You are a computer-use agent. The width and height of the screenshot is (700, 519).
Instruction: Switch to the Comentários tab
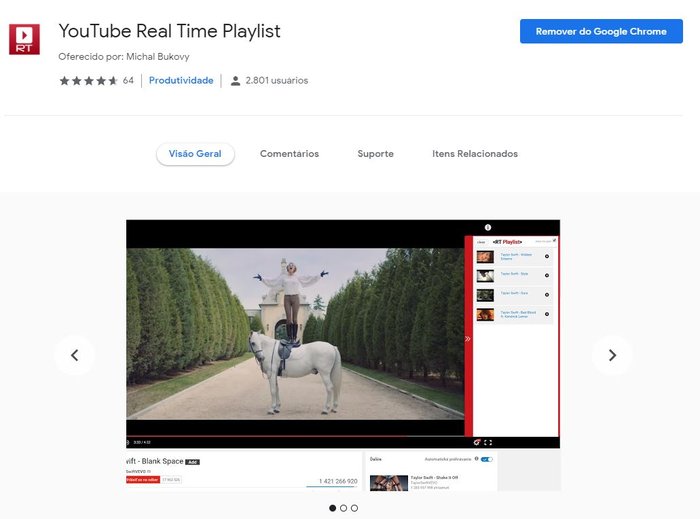click(289, 154)
